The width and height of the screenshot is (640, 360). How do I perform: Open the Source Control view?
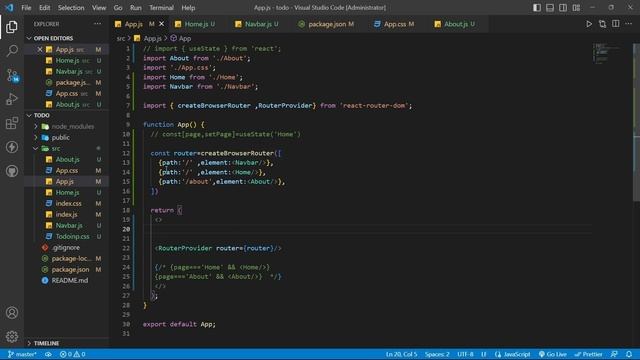pos(12,75)
